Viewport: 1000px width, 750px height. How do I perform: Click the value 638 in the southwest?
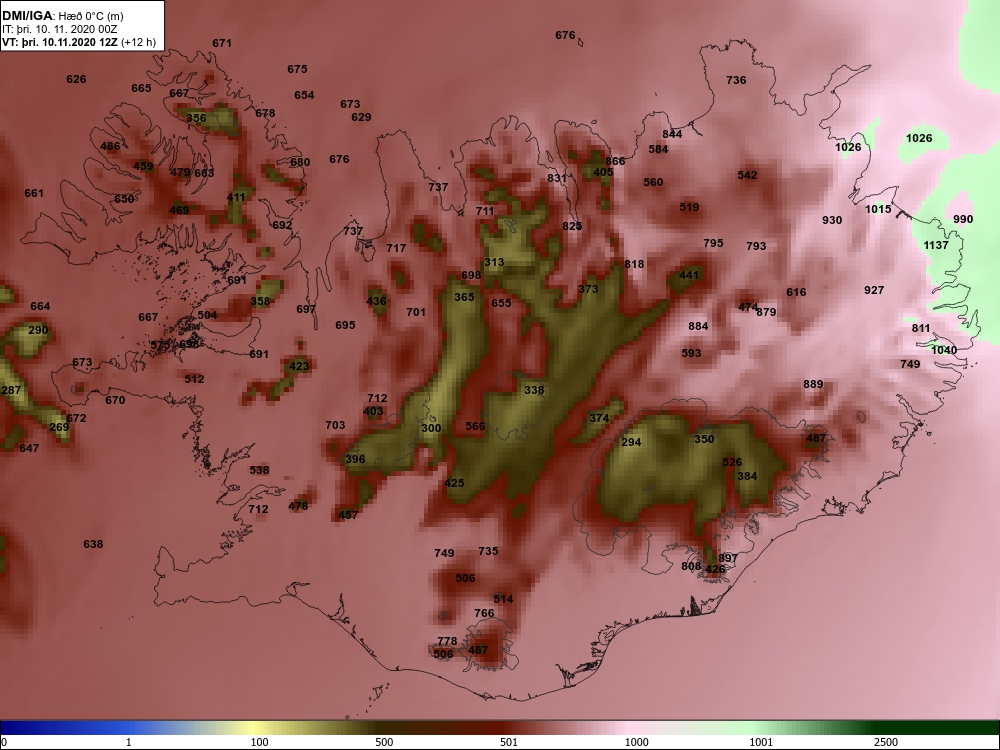point(93,545)
